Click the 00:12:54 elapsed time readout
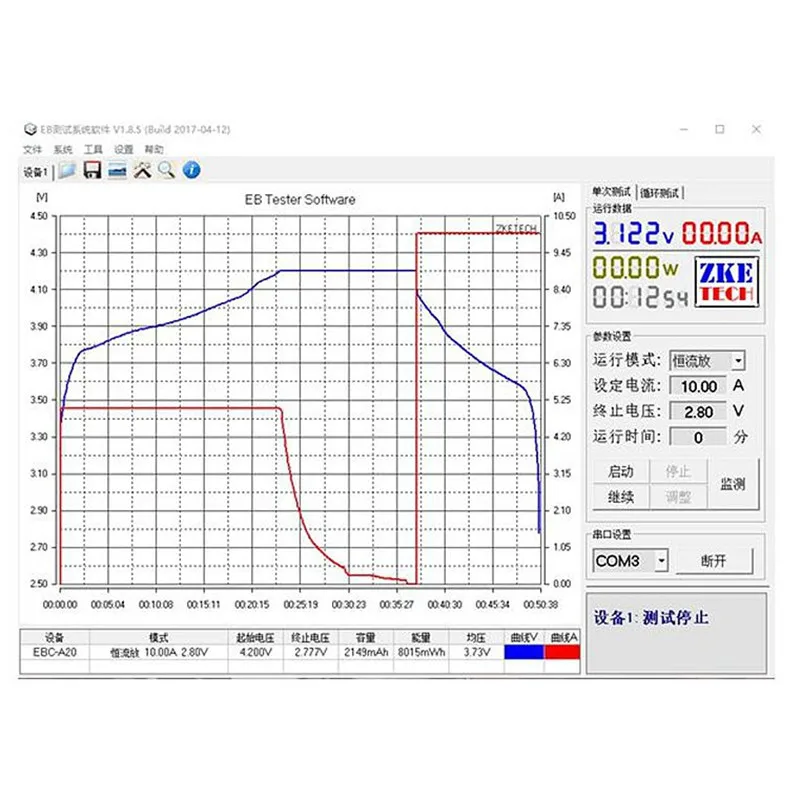Image resolution: width=800 pixels, height=800 pixels. 640,297
